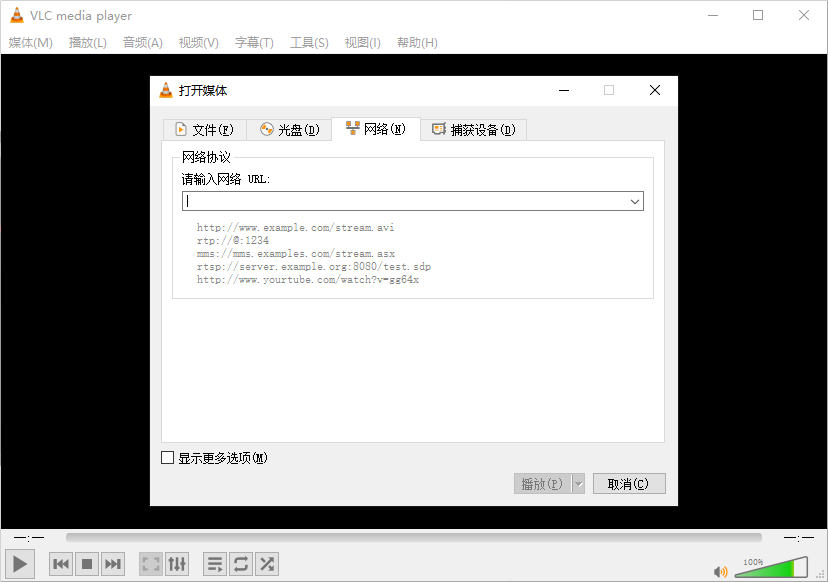
Task: Click the Next media icon
Action: click(113, 563)
